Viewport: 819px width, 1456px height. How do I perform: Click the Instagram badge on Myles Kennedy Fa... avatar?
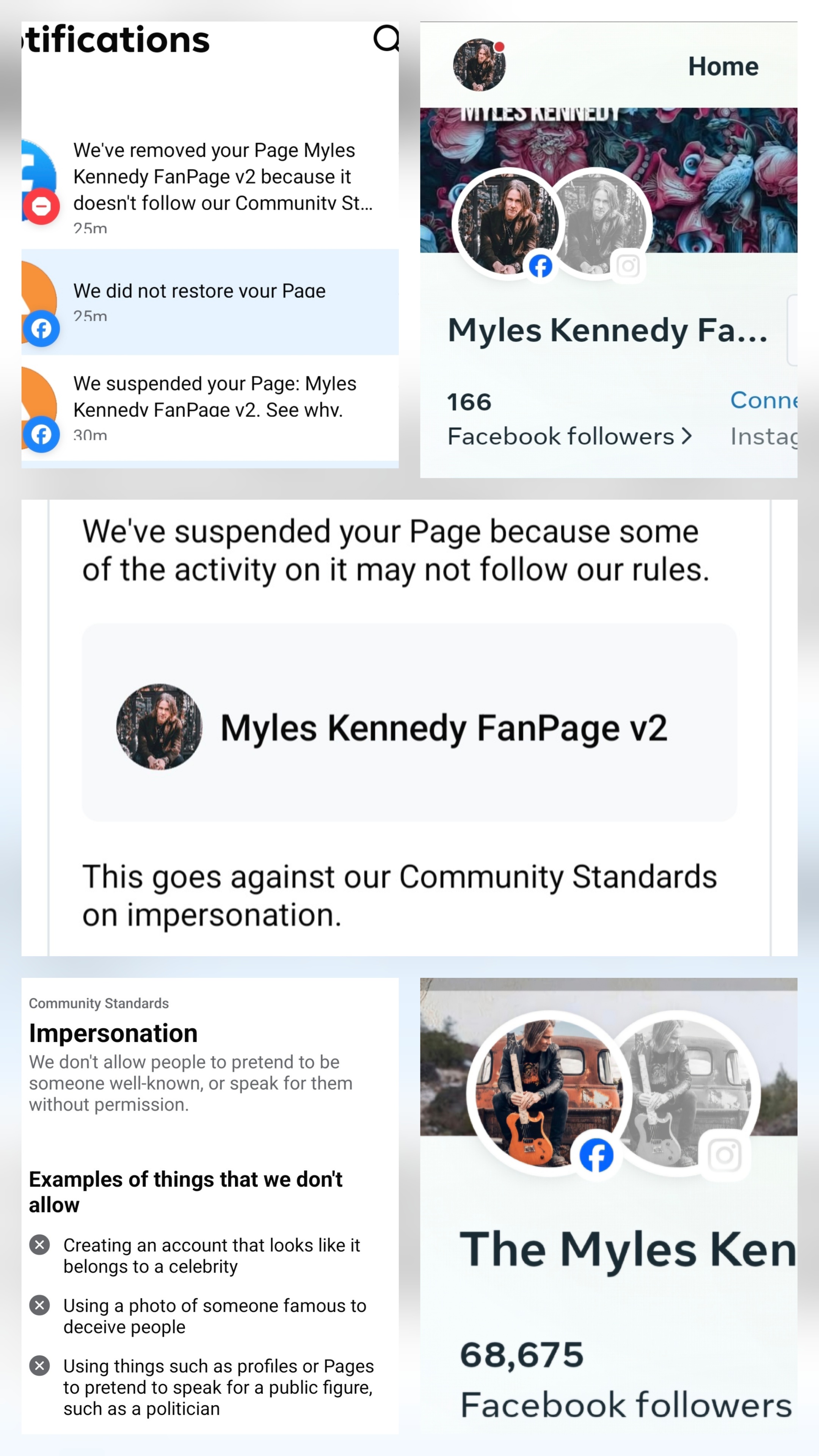tap(628, 266)
